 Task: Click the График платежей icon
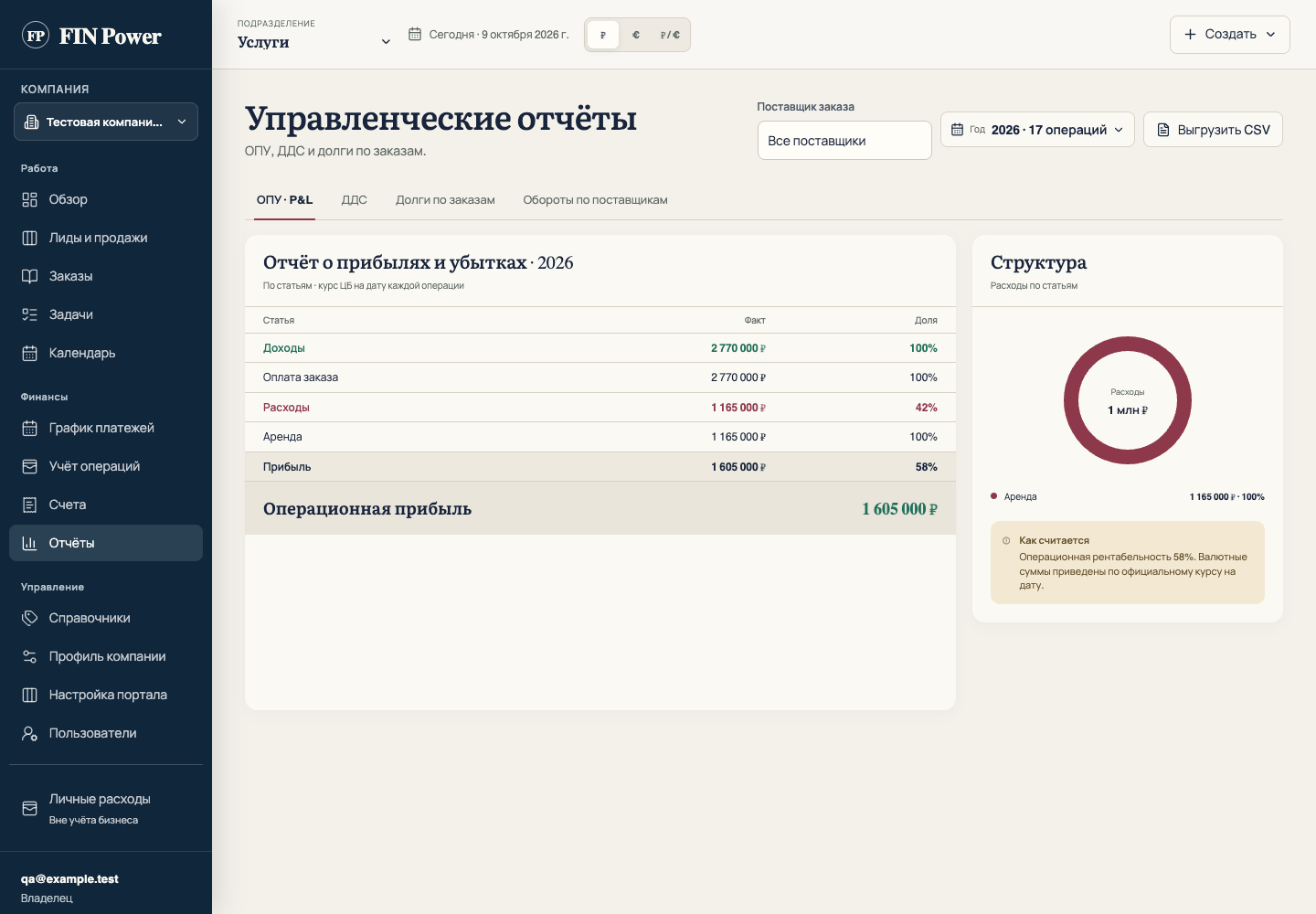point(29,428)
